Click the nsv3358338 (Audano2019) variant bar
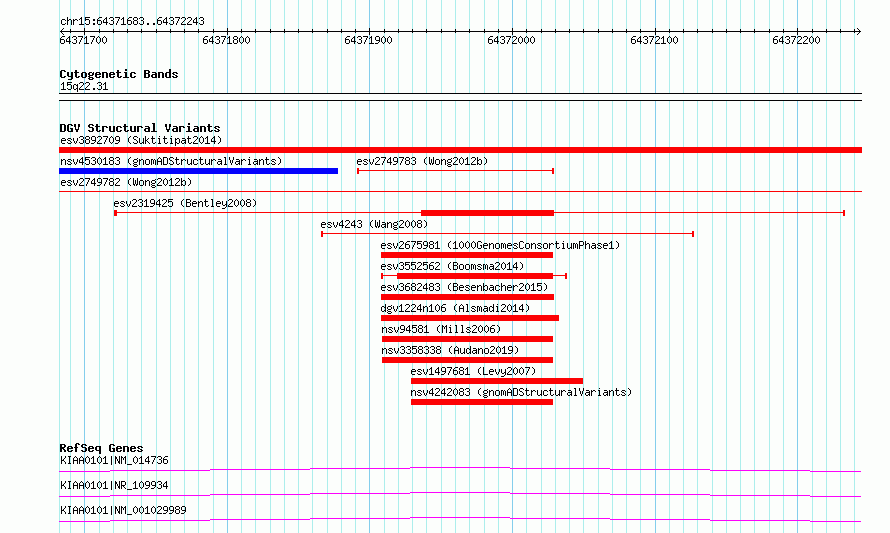 (x=468, y=360)
